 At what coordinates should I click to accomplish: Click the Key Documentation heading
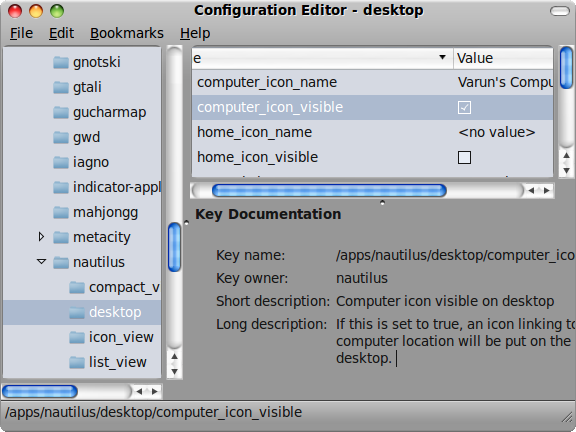click(x=268, y=214)
